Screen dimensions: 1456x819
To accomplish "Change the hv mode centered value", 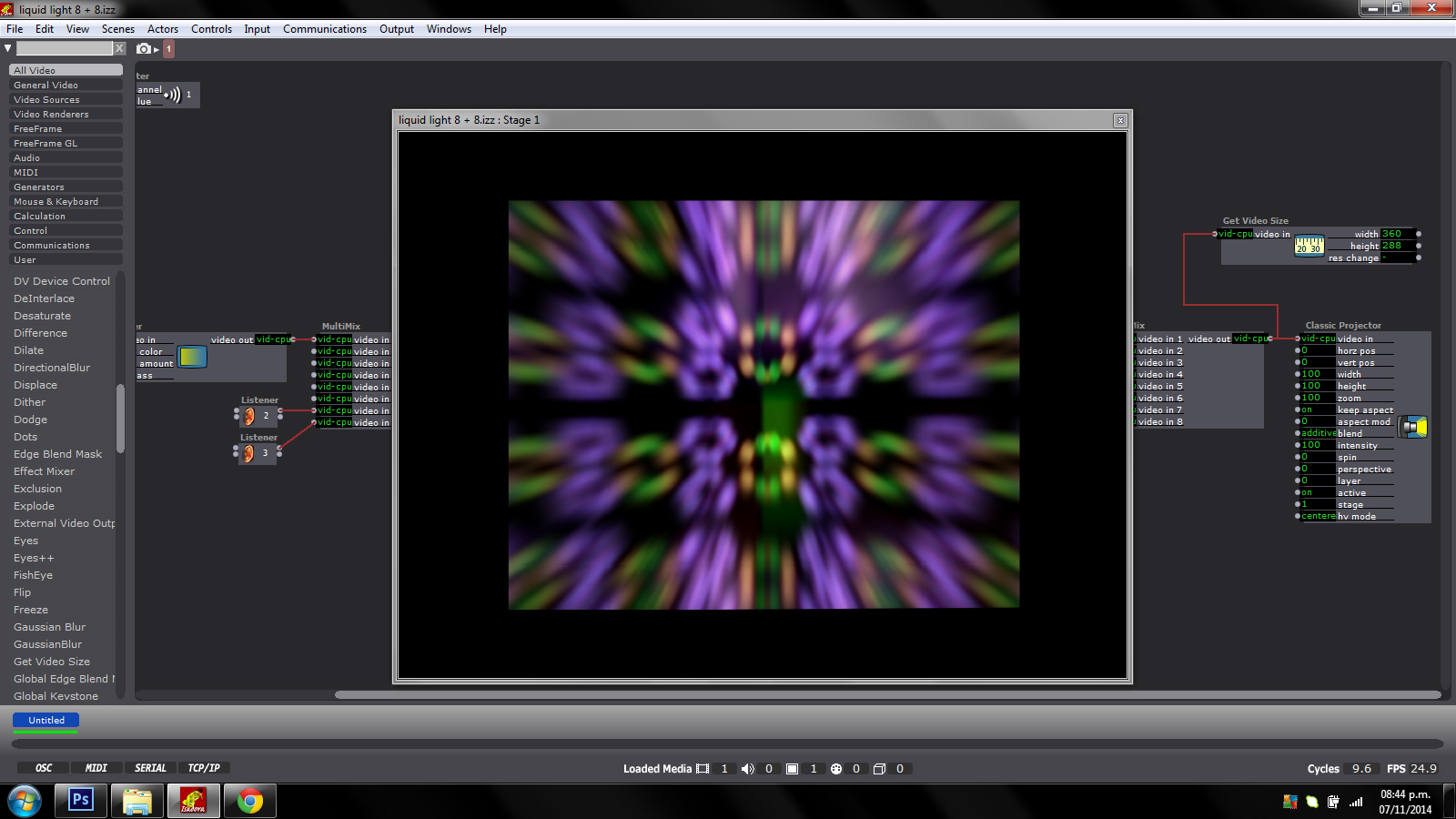I will [x=1318, y=516].
